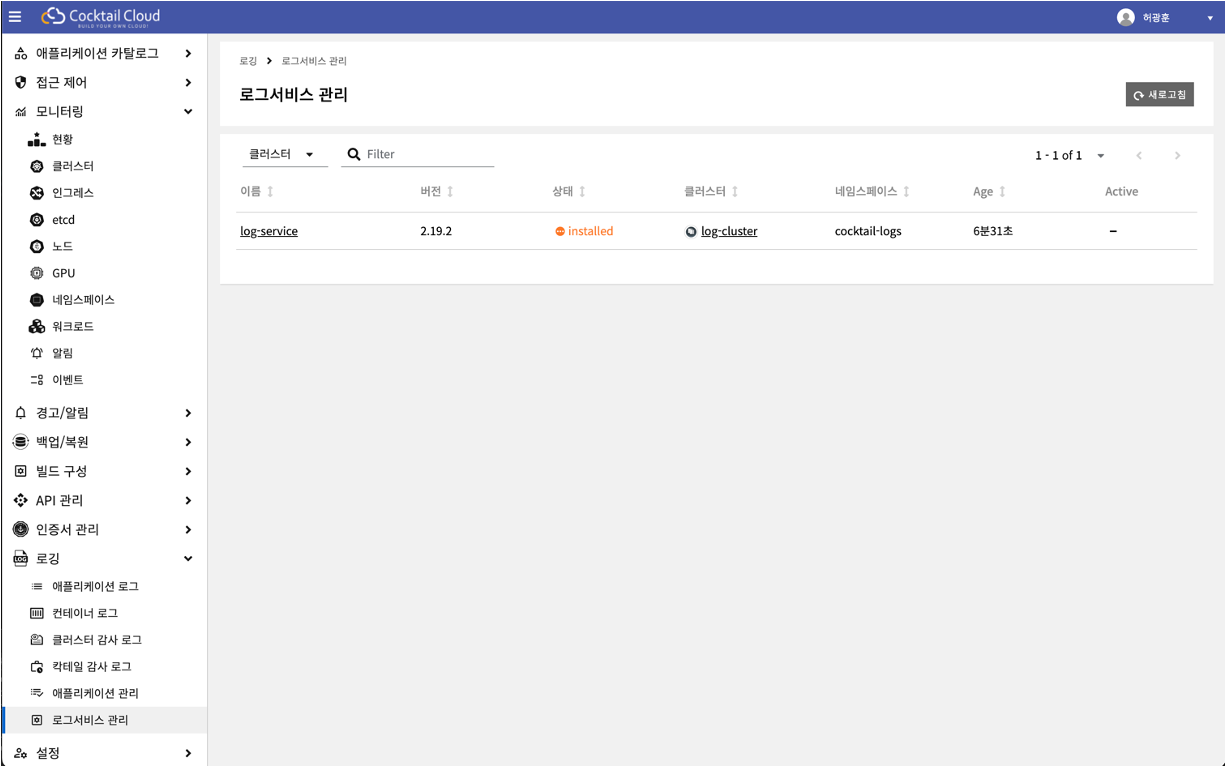This screenshot has height=766, width=1226.
Task: Select 클러스터 감사 로그 menu item
Action: (96, 640)
